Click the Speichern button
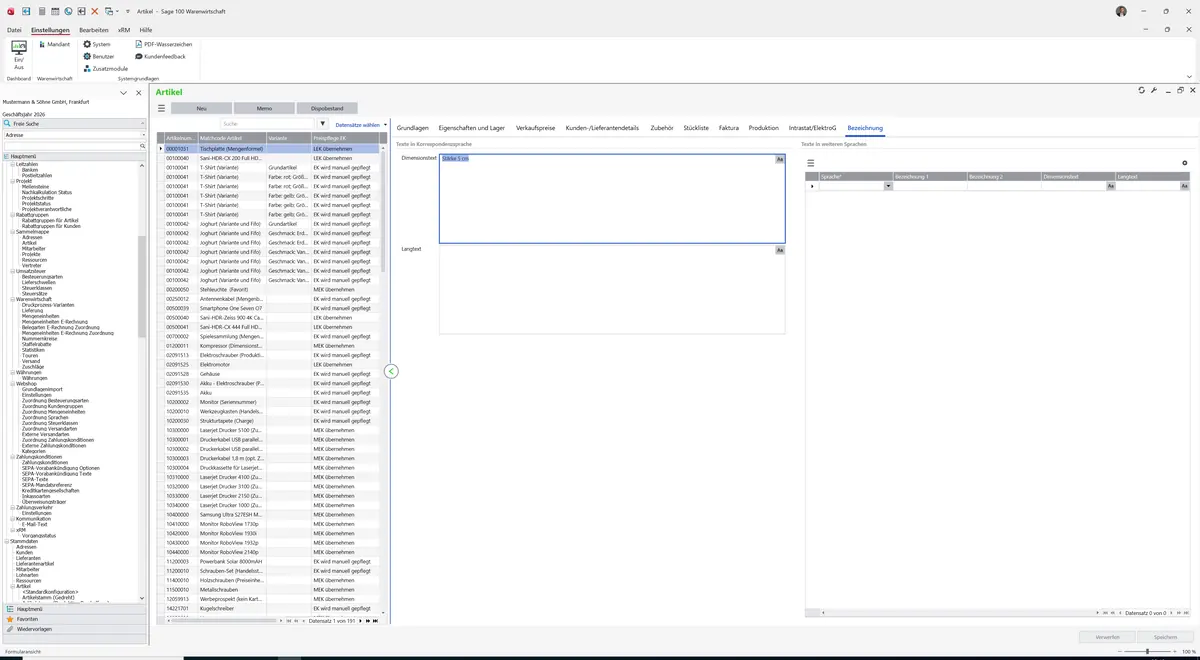The width and height of the screenshot is (1200, 660). pyautogui.click(x=1165, y=636)
